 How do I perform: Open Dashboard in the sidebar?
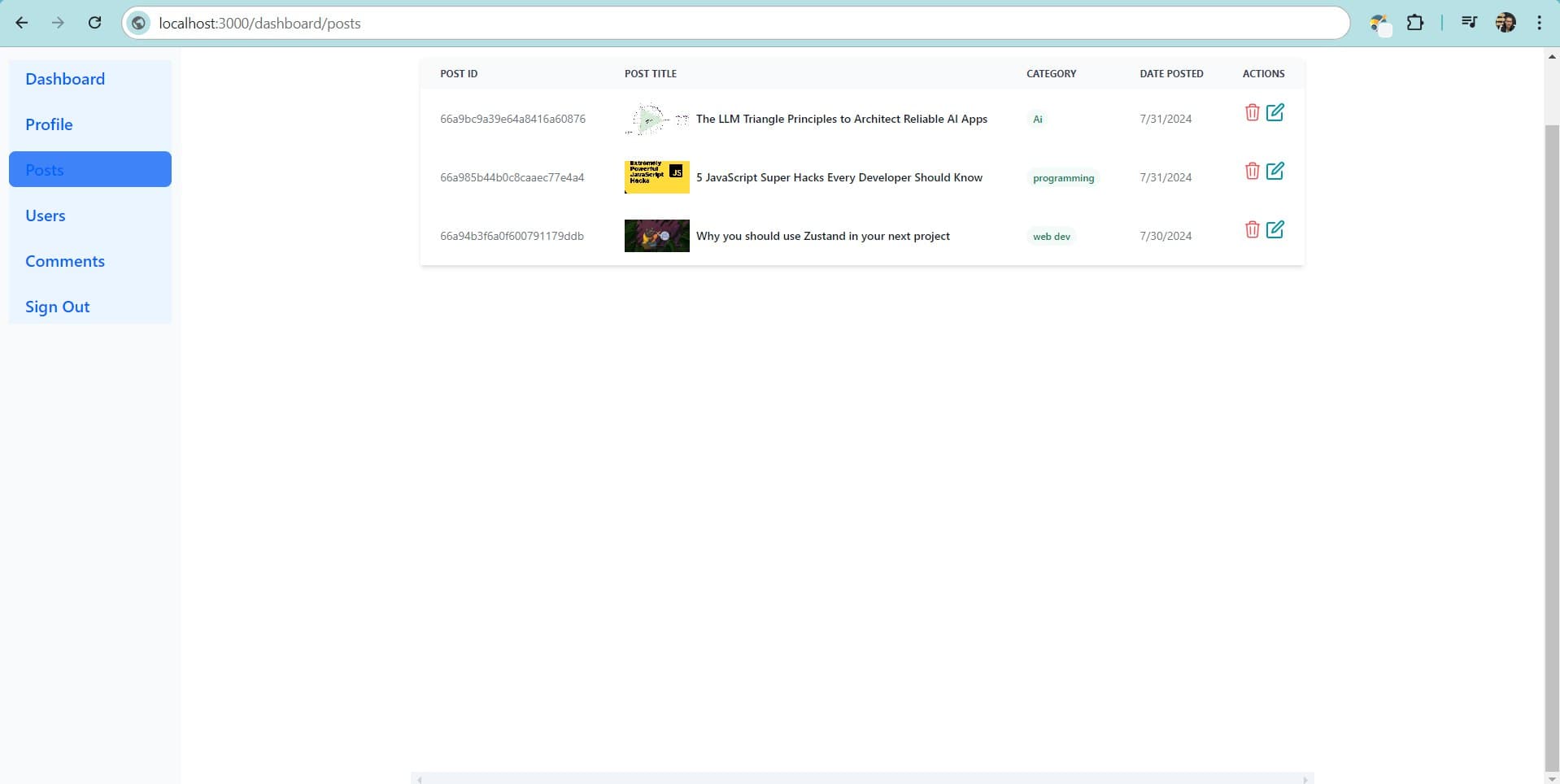point(65,79)
